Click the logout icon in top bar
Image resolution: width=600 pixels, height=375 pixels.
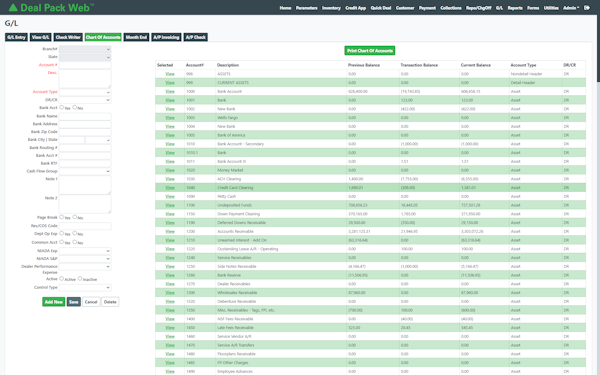(587, 8)
